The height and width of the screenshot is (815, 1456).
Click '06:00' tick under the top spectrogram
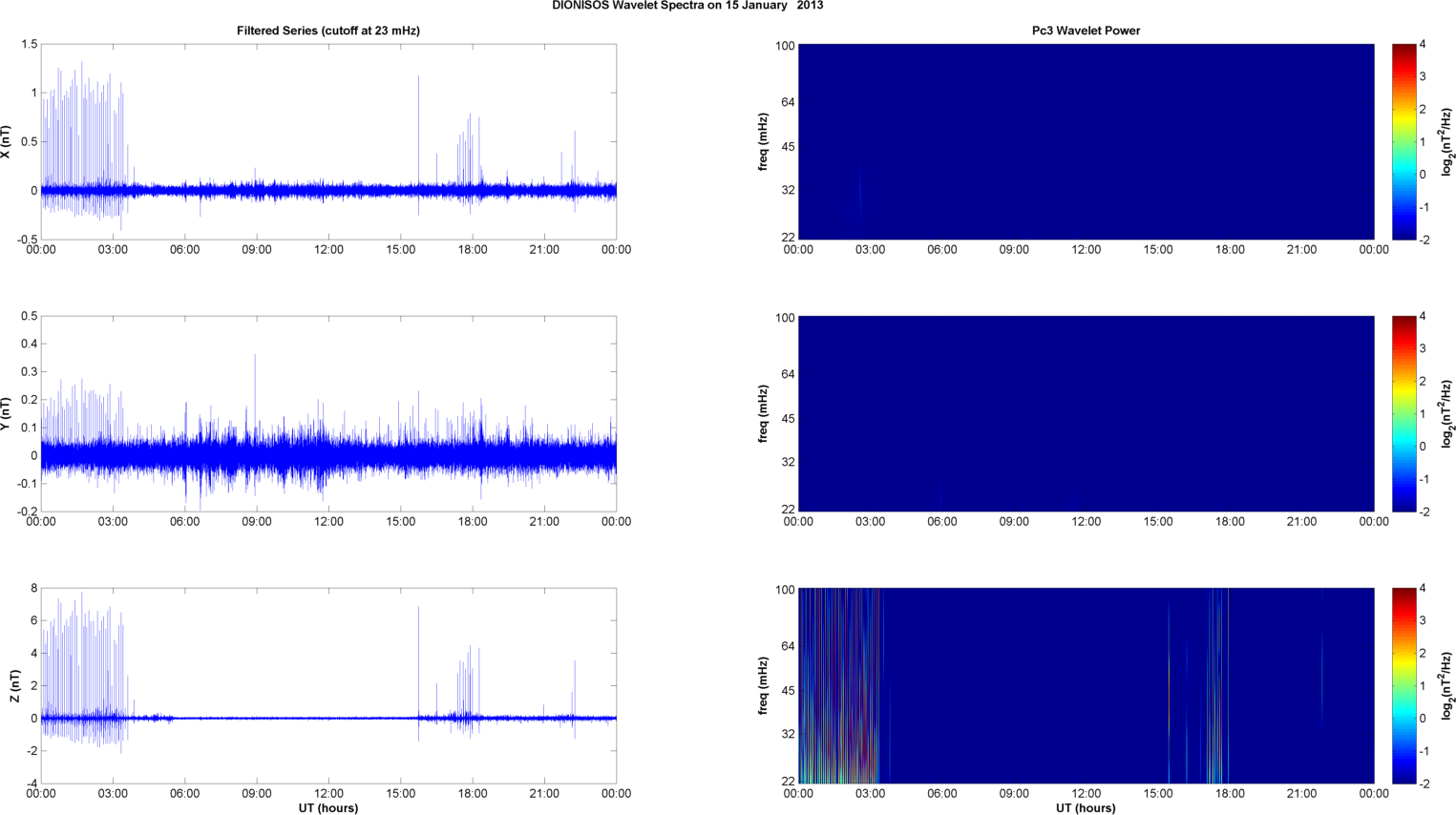pos(942,250)
